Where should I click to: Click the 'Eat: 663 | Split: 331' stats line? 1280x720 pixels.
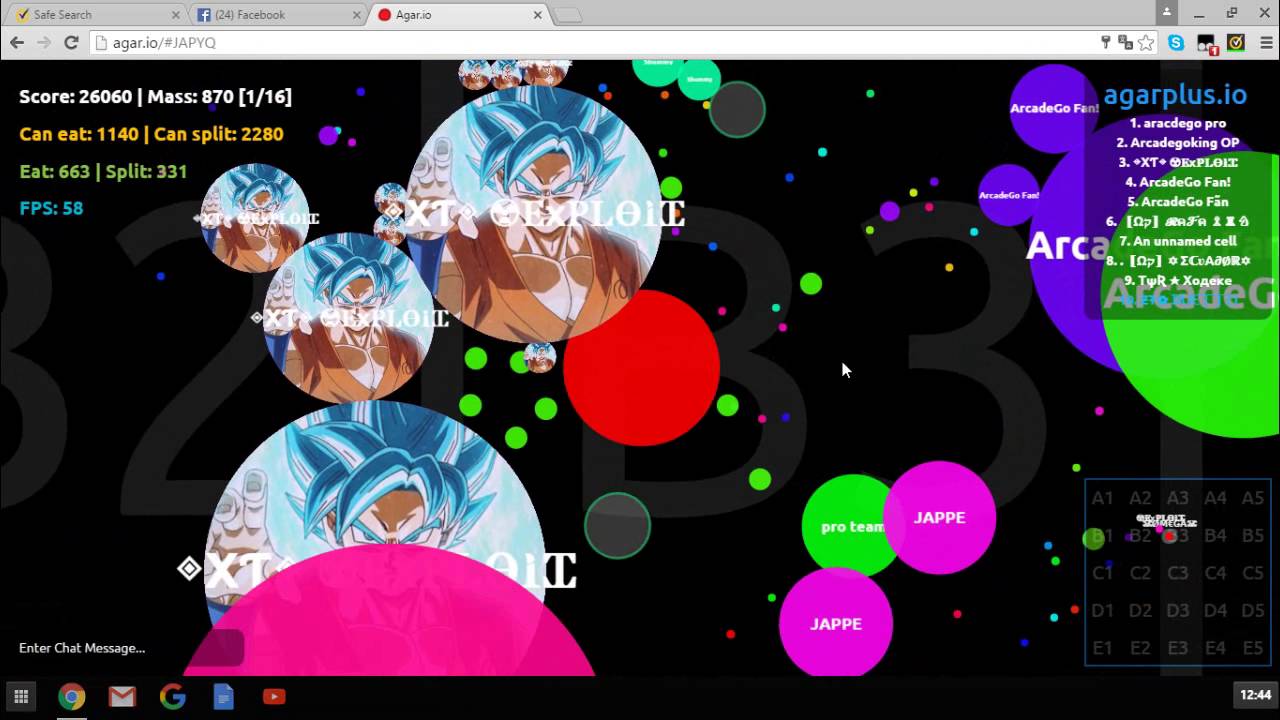(103, 171)
